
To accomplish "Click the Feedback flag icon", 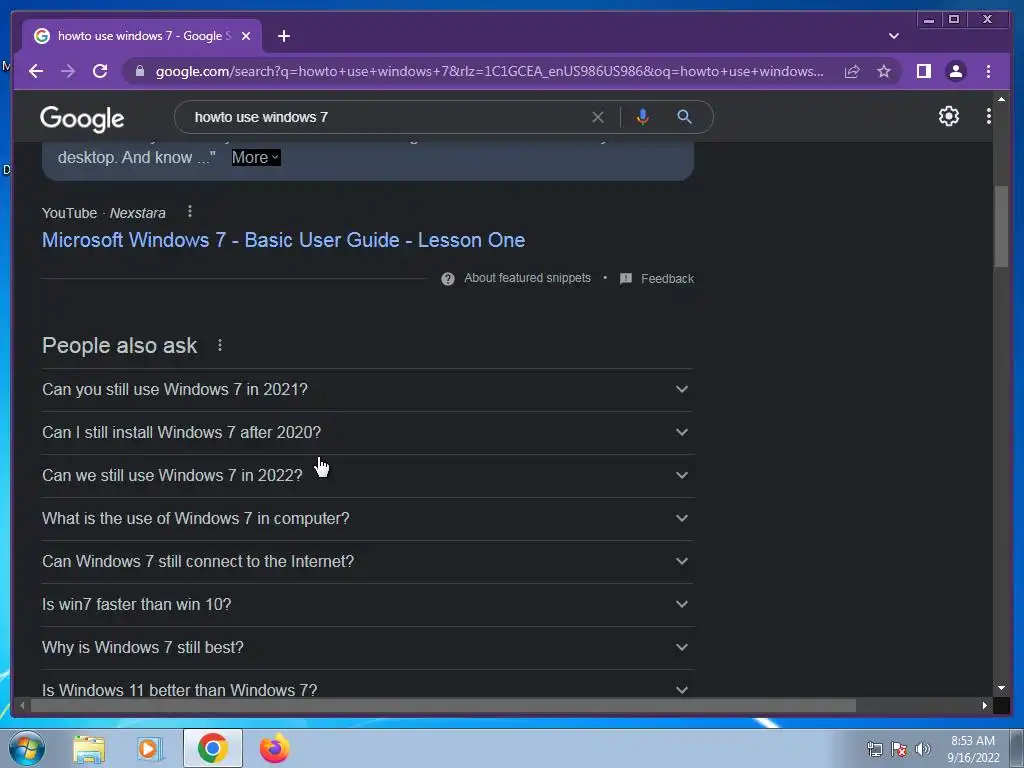I will (626, 279).
